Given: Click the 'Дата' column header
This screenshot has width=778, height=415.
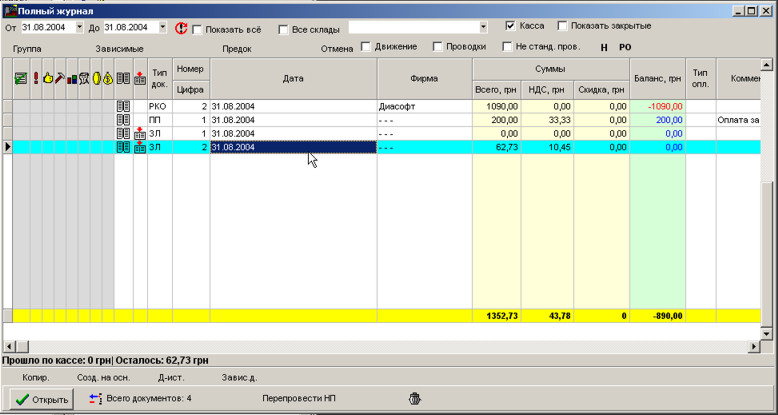Looking at the screenshot, I should click(293, 78).
